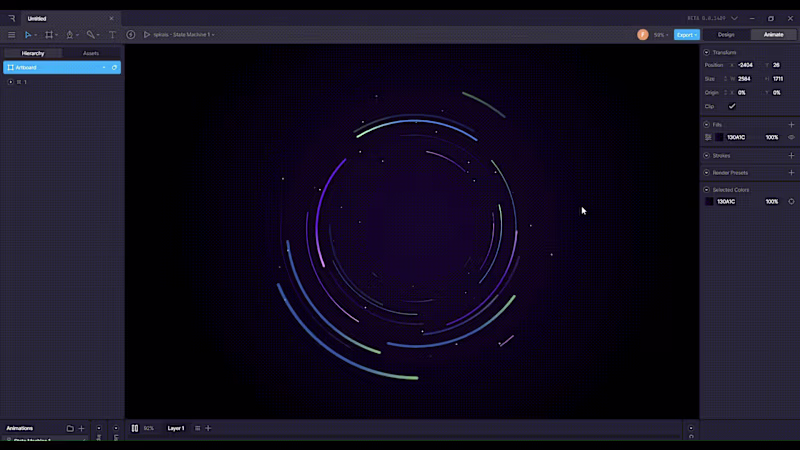The height and width of the screenshot is (450, 800).
Task: Close the Untitled file tab
Action: 111,18
